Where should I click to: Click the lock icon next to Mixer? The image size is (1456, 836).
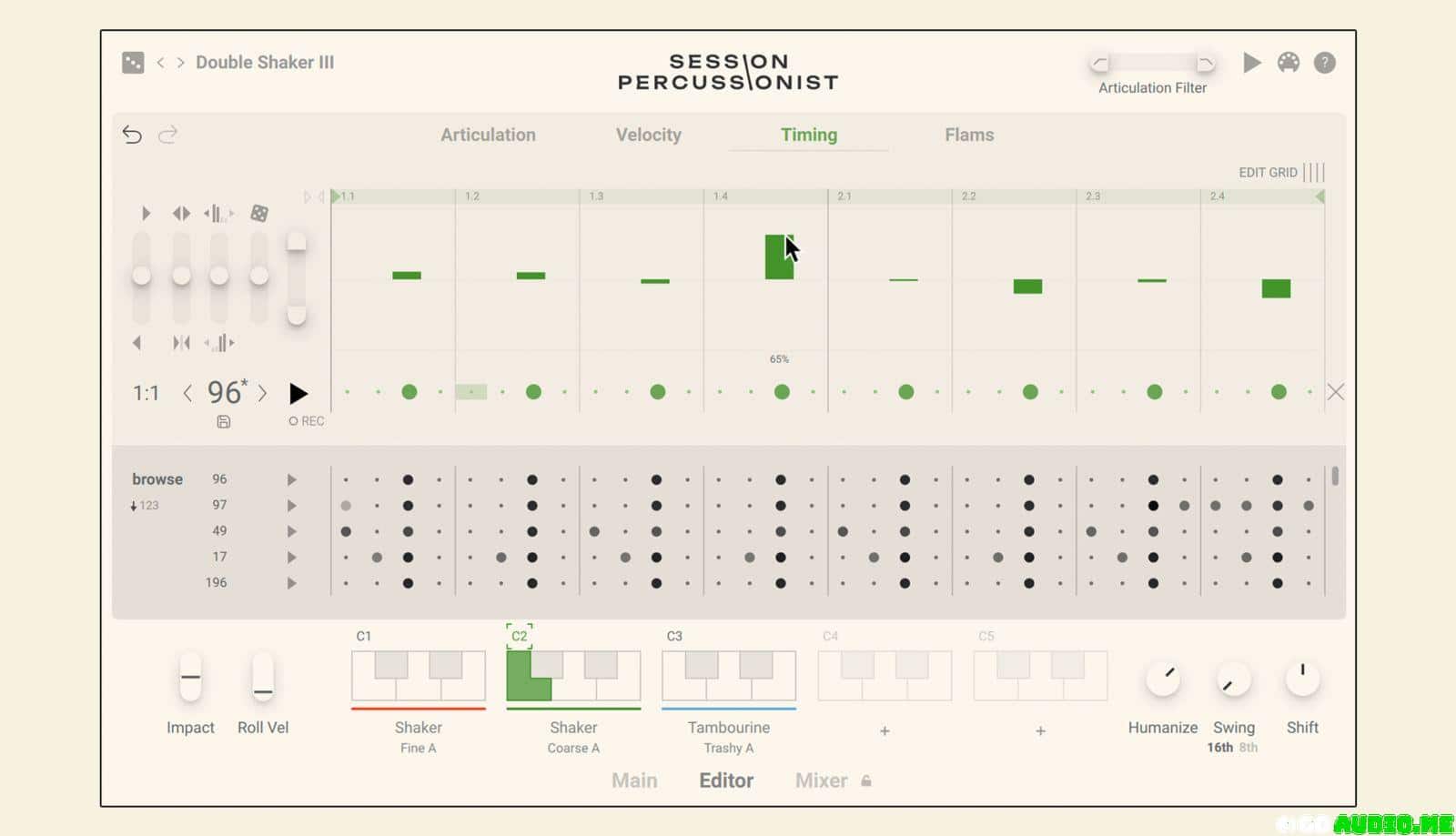coord(866,781)
